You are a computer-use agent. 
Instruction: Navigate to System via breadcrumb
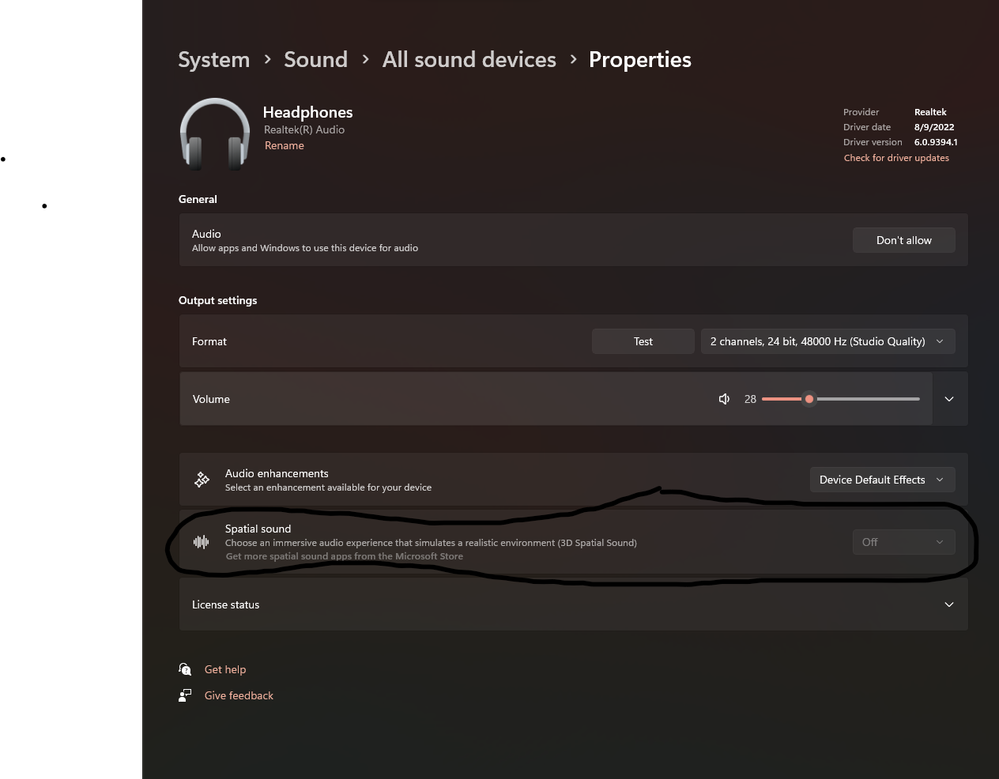click(213, 59)
